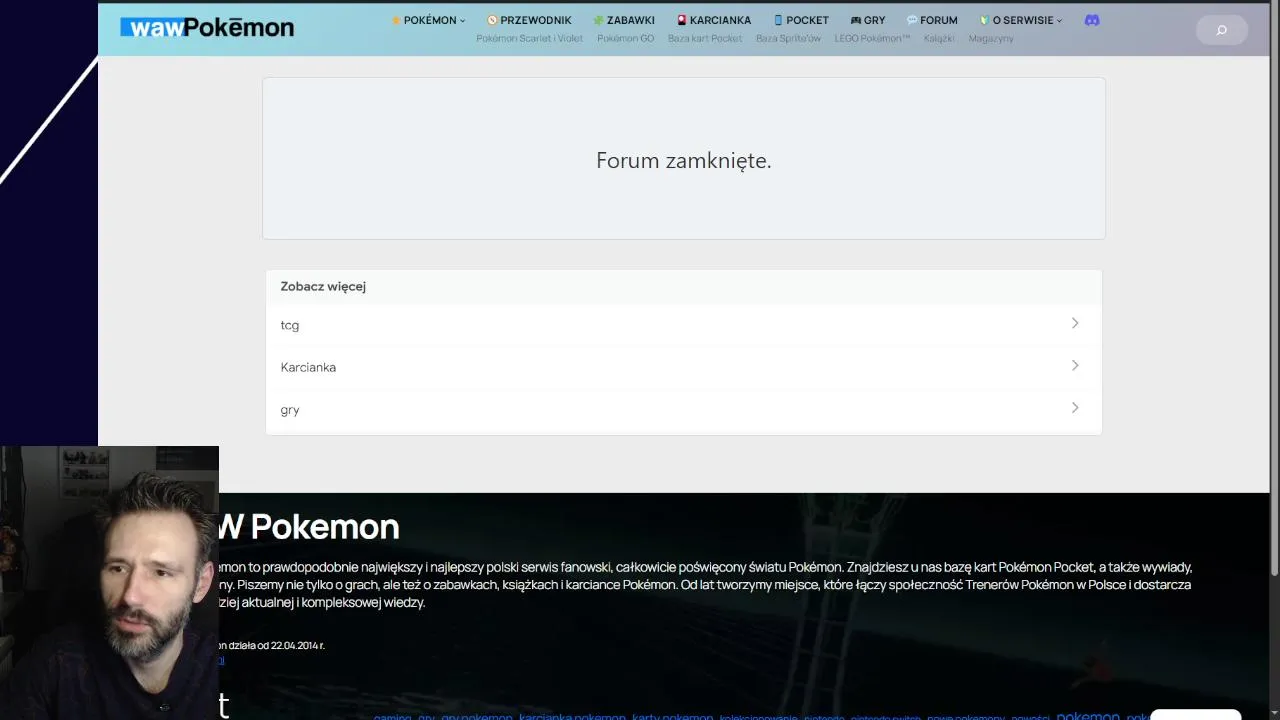Click the scrollbar down arrow
The image size is (1280, 720).
tap(1274, 713)
